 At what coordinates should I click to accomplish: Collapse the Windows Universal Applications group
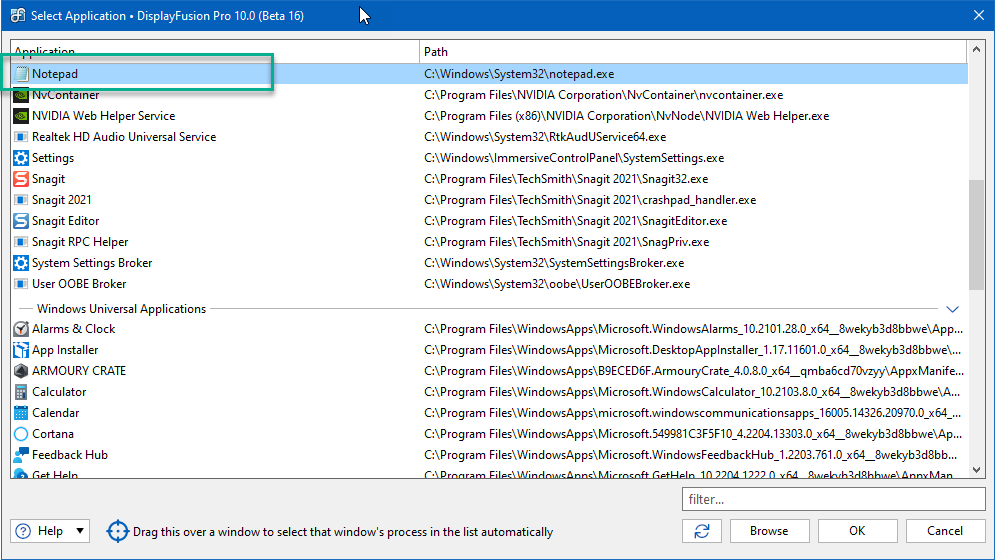(x=952, y=309)
